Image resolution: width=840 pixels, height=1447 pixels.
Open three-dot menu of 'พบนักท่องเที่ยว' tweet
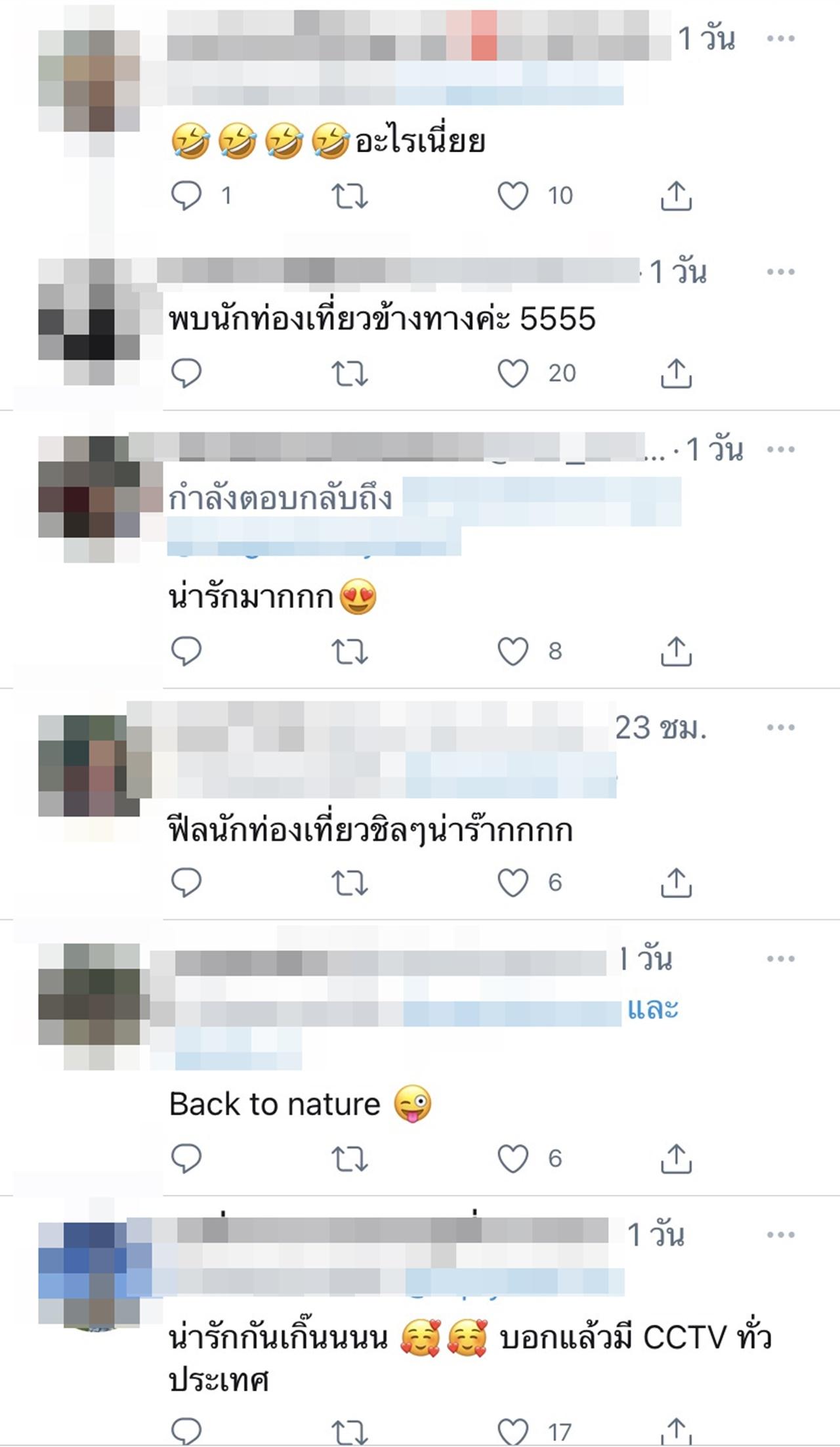click(780, 272)
